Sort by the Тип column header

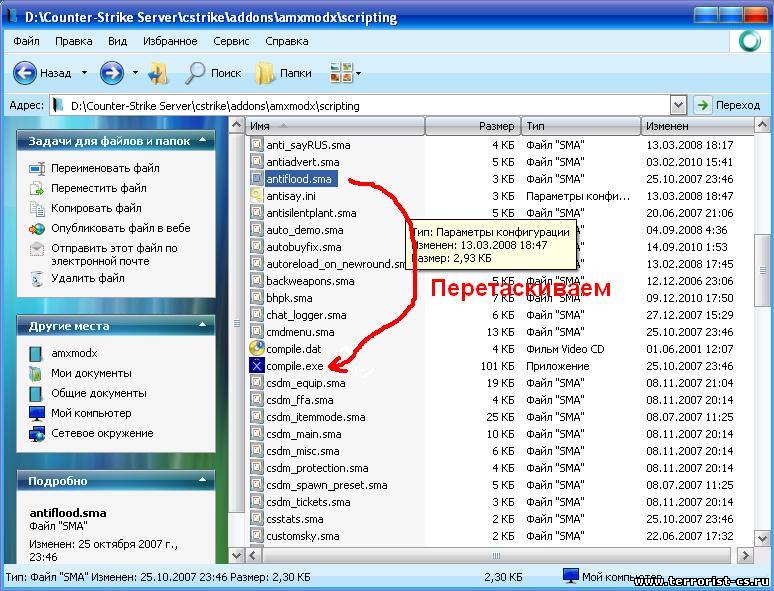pos(581,126)
